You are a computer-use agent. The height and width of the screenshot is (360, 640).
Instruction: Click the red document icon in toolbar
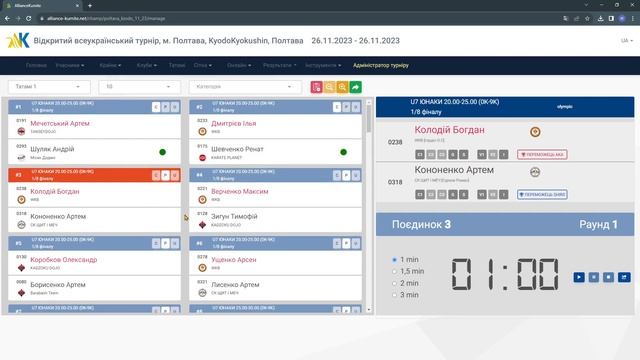(x=316, y=87)
